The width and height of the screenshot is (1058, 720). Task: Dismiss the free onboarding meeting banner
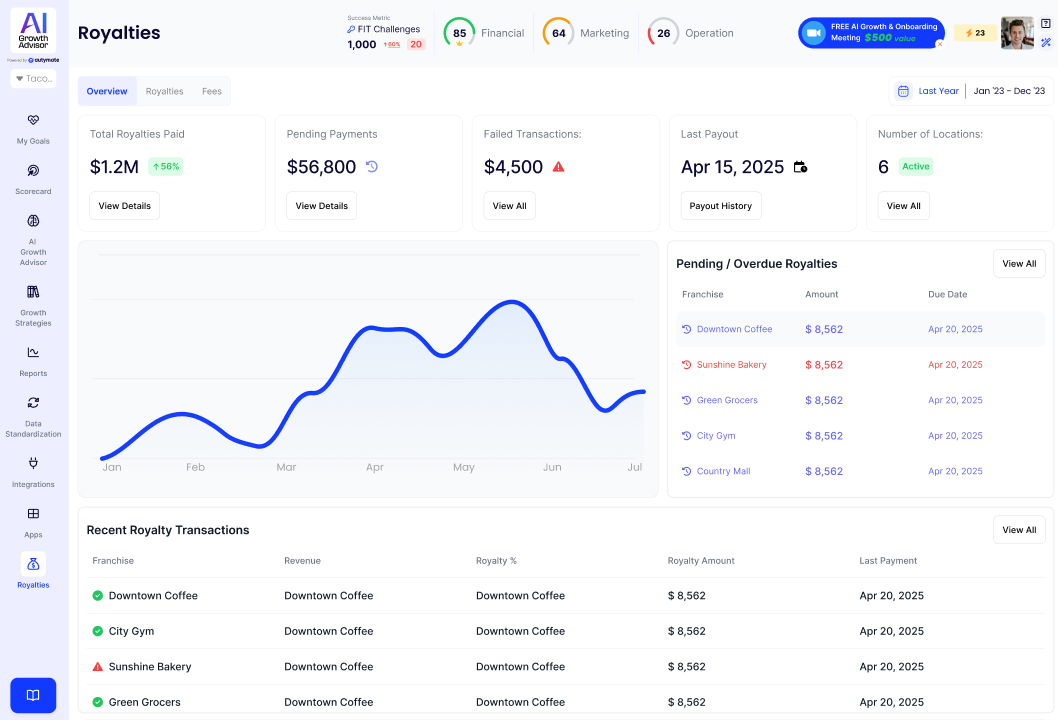(939, 44)
